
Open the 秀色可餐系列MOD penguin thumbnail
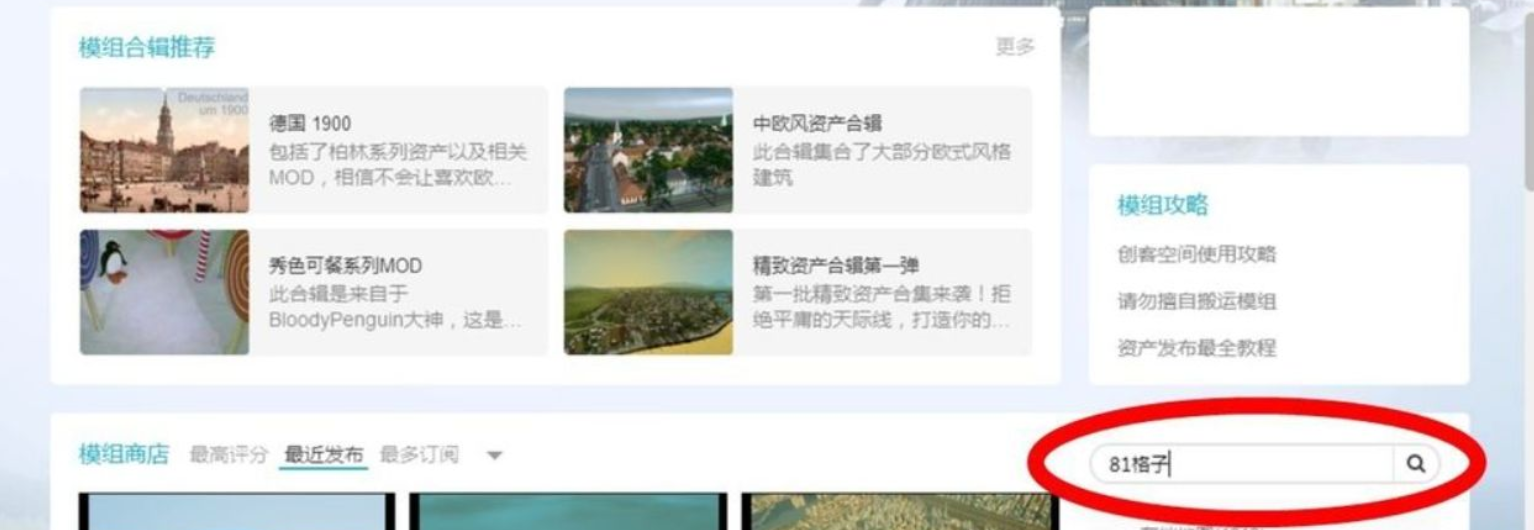pos(164,292)
